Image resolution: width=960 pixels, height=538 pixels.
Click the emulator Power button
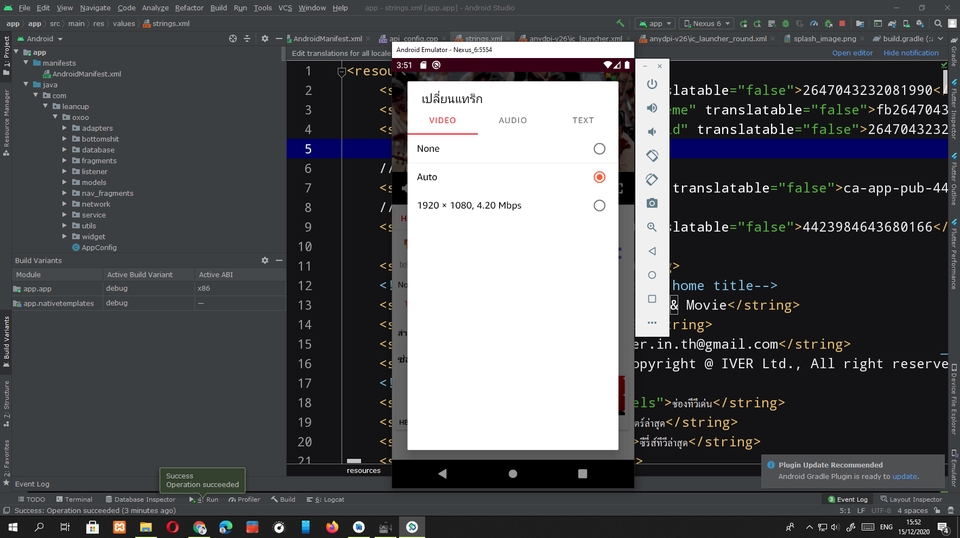652,84
